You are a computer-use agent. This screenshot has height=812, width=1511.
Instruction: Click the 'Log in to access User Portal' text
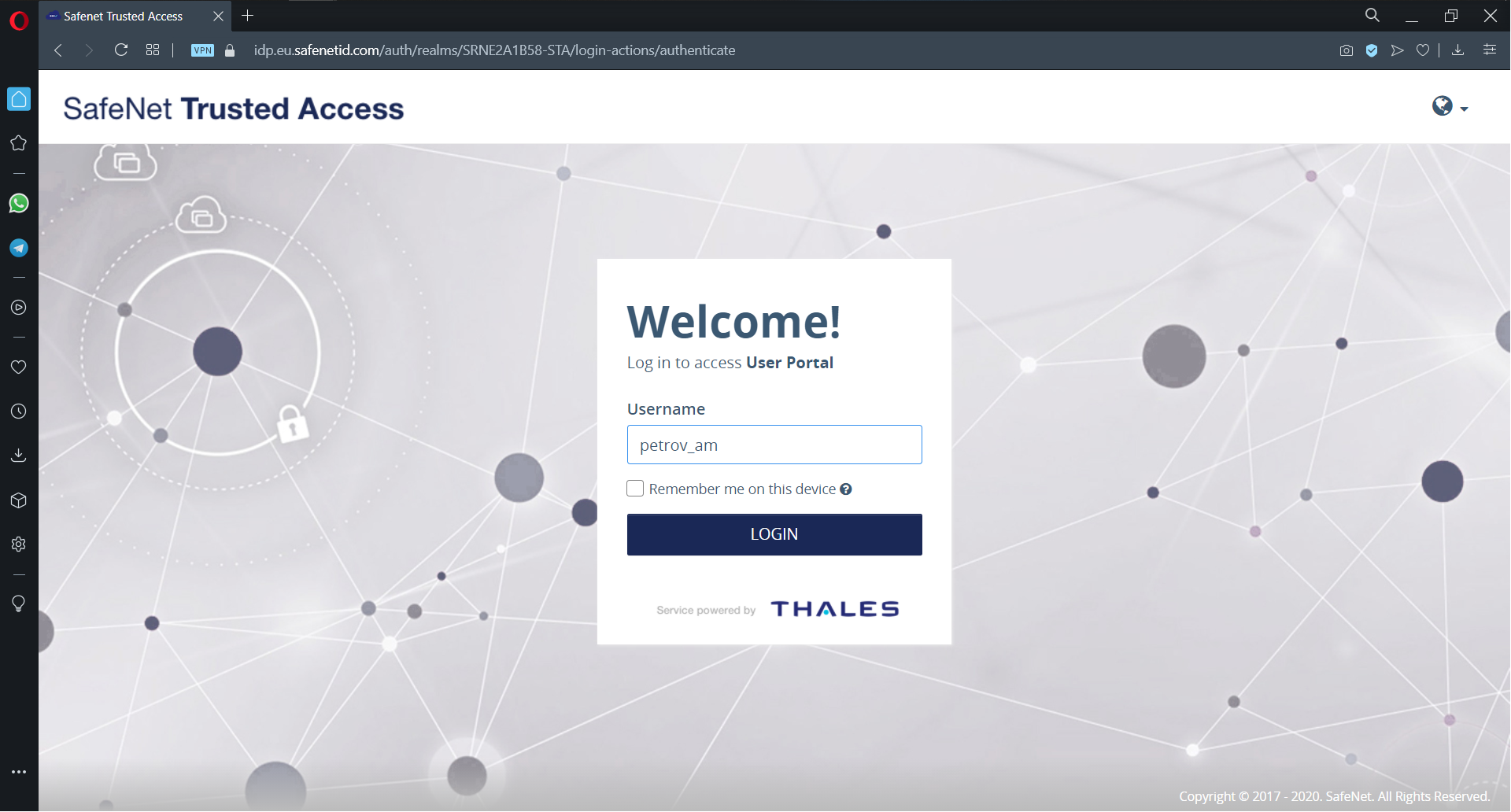(730, 363)
